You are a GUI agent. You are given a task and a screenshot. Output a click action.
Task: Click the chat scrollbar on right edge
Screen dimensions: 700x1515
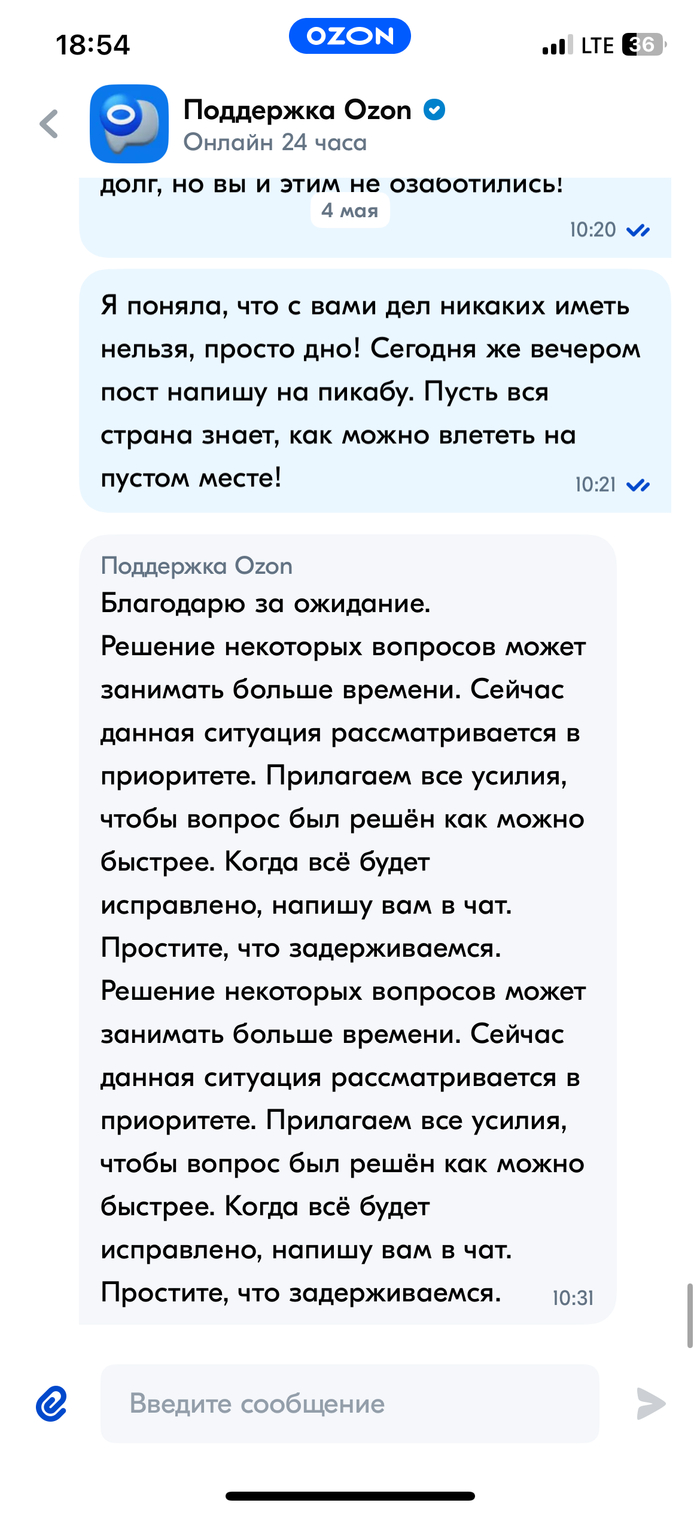click(689, 1314)
